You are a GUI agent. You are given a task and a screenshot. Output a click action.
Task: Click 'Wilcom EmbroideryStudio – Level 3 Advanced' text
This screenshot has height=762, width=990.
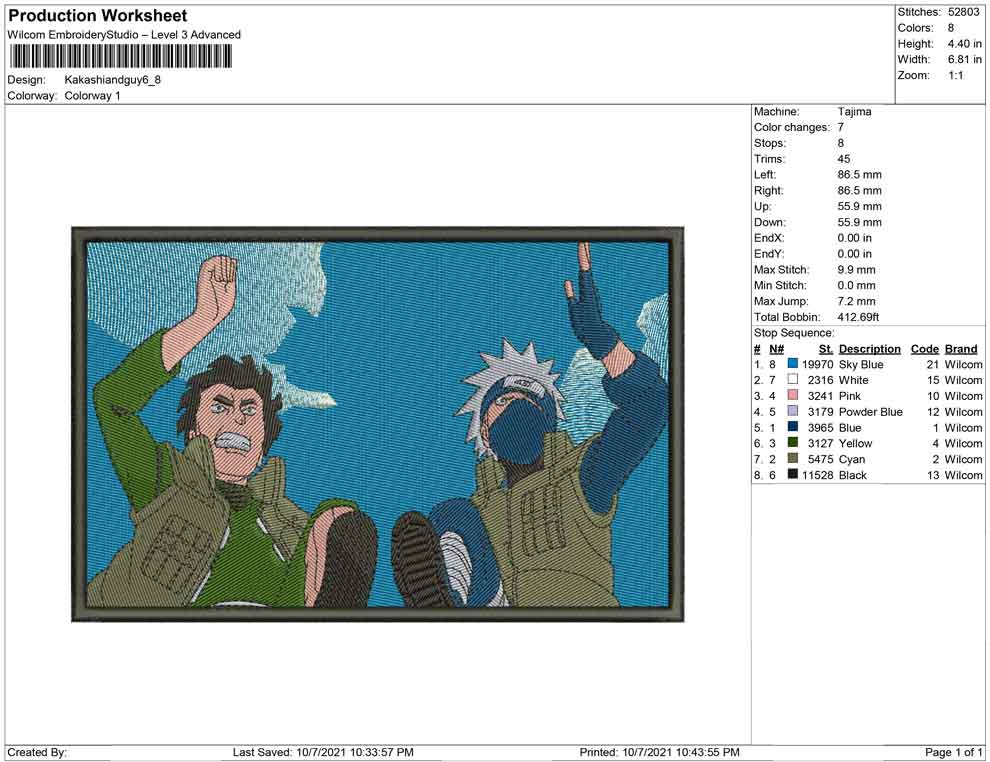click(x=124, y=35)
